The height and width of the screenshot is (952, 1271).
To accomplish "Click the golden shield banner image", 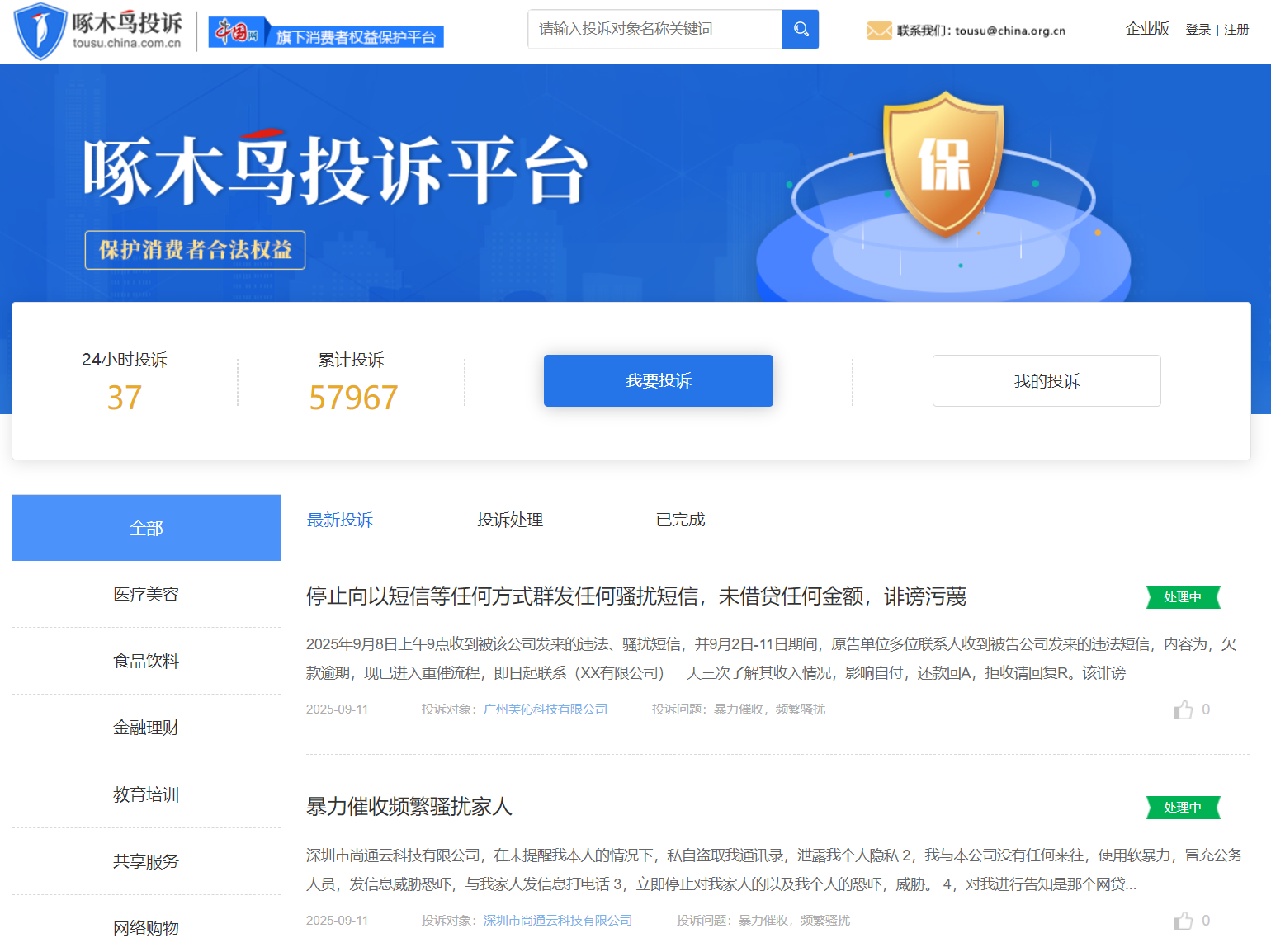I will [x=943, y=165].
